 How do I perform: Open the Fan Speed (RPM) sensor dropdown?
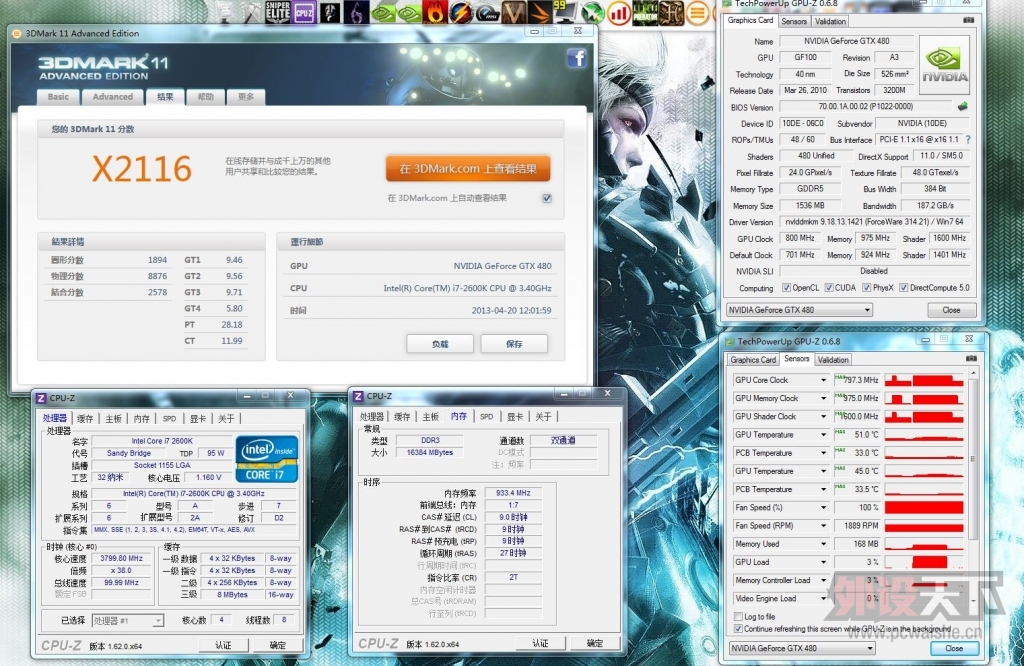[x=824, y=526]
